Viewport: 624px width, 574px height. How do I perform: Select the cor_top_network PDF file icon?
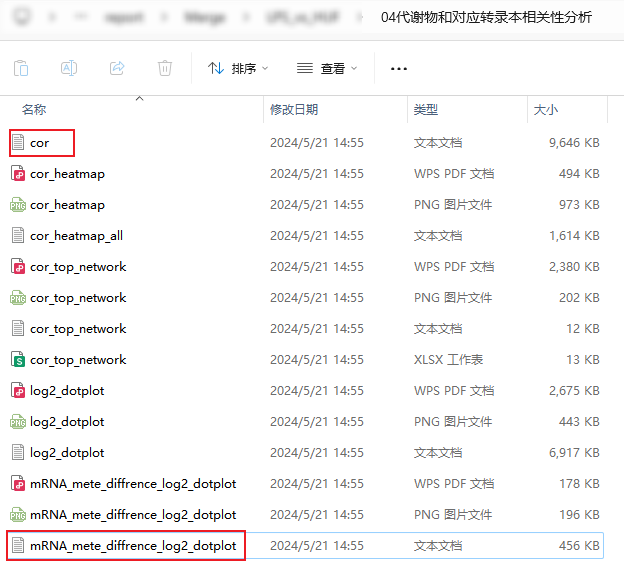18,267
